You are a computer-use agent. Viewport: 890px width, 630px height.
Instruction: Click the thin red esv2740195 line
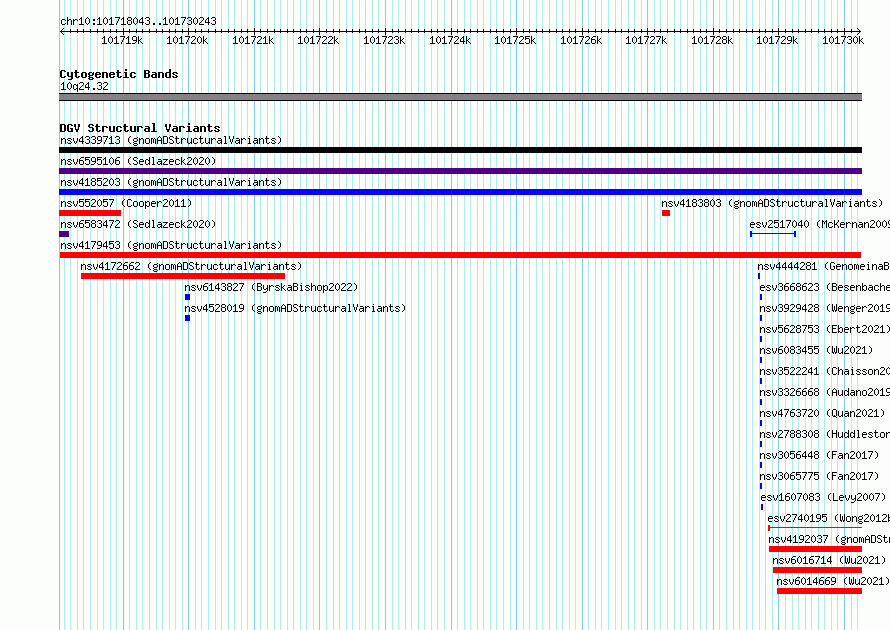coord(815,528)
